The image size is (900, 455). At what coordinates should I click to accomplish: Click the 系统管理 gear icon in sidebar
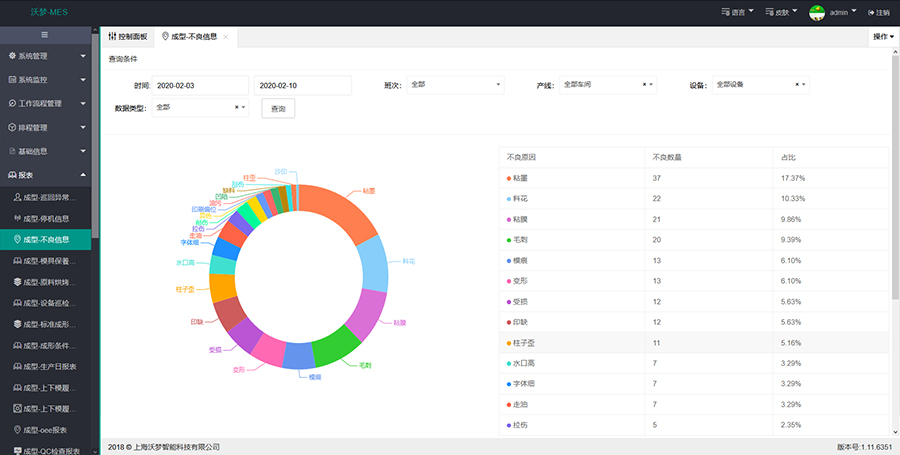[x=12, y=56]
